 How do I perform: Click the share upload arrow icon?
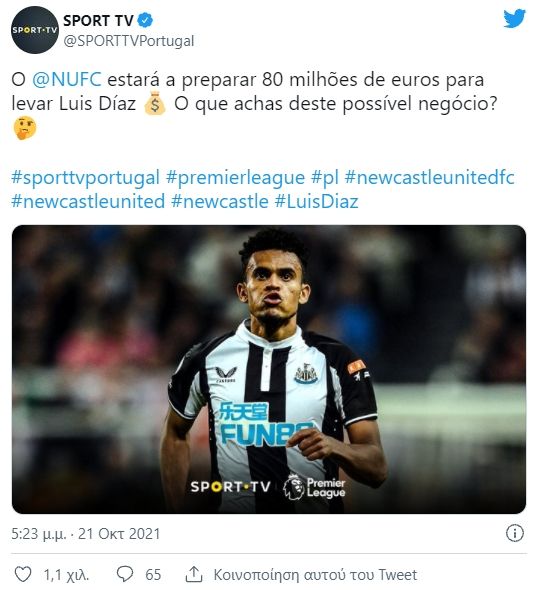tap(194, 574)
